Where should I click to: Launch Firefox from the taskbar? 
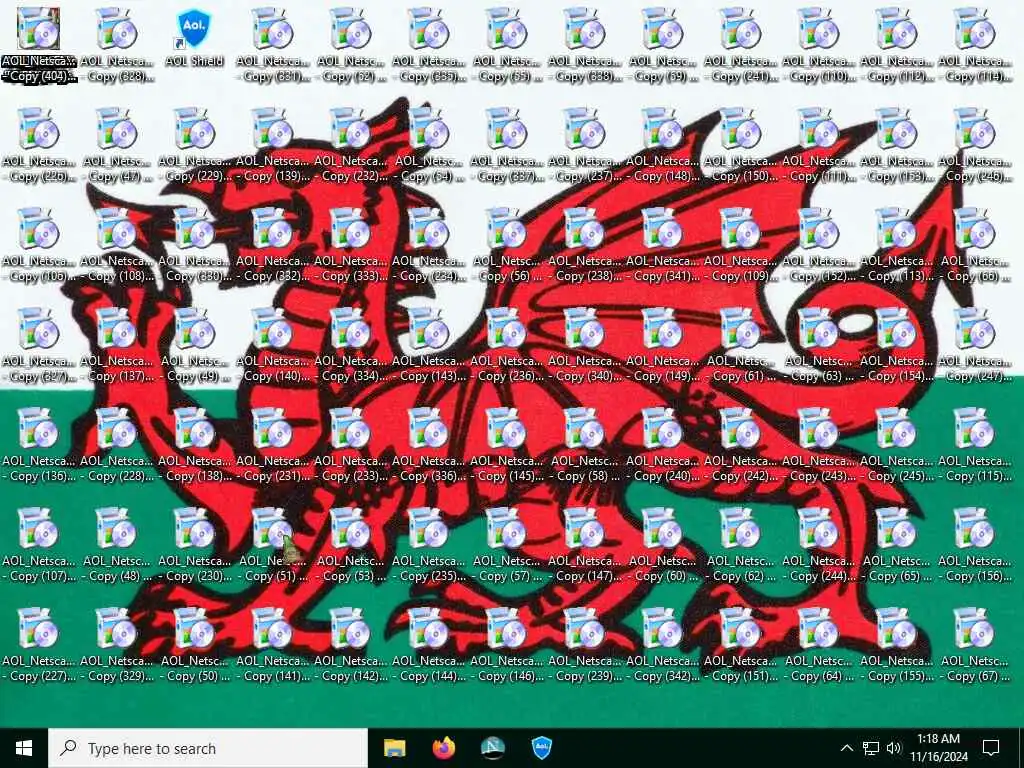point(444,748)
